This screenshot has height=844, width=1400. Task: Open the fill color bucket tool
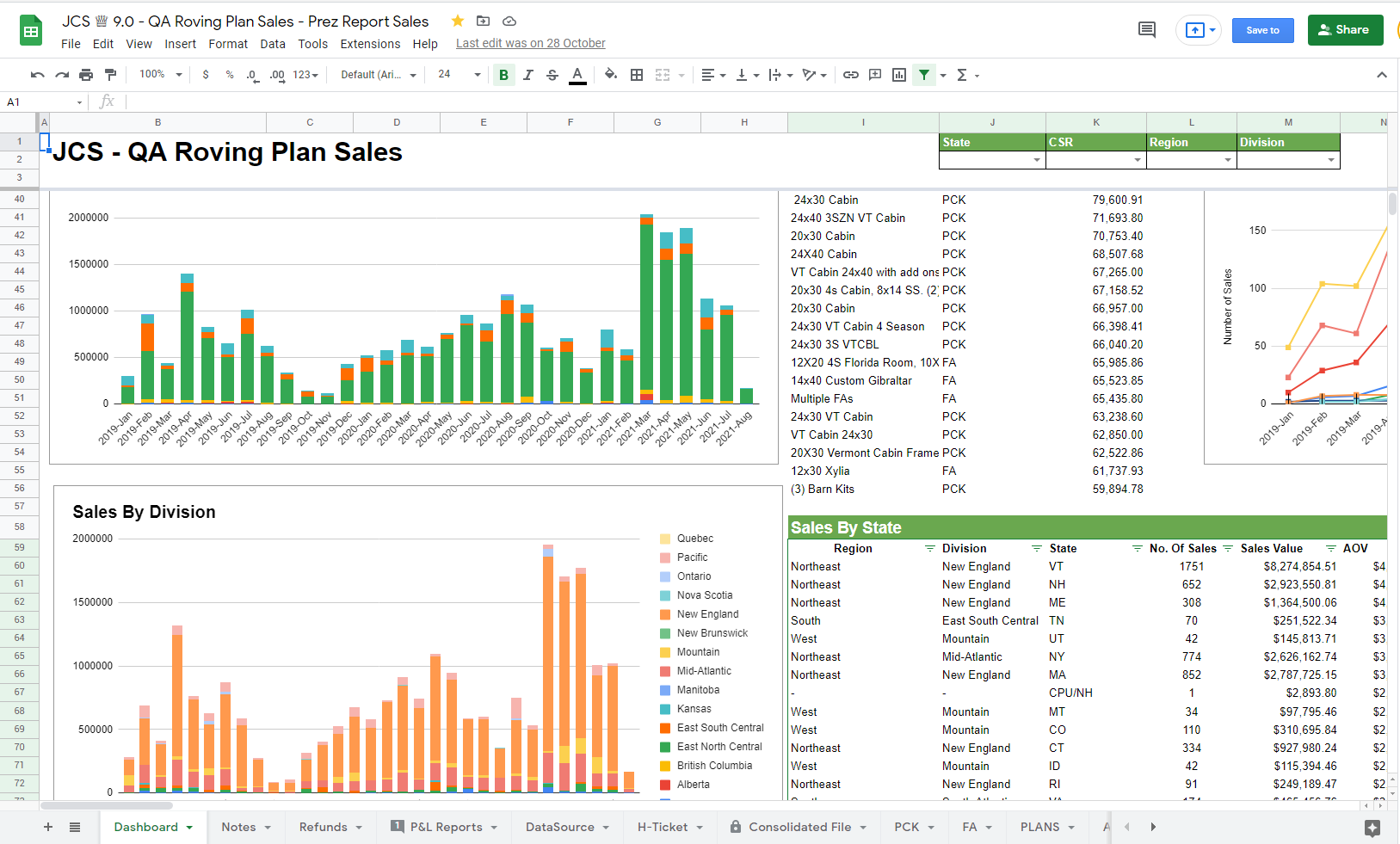[611, 75]
